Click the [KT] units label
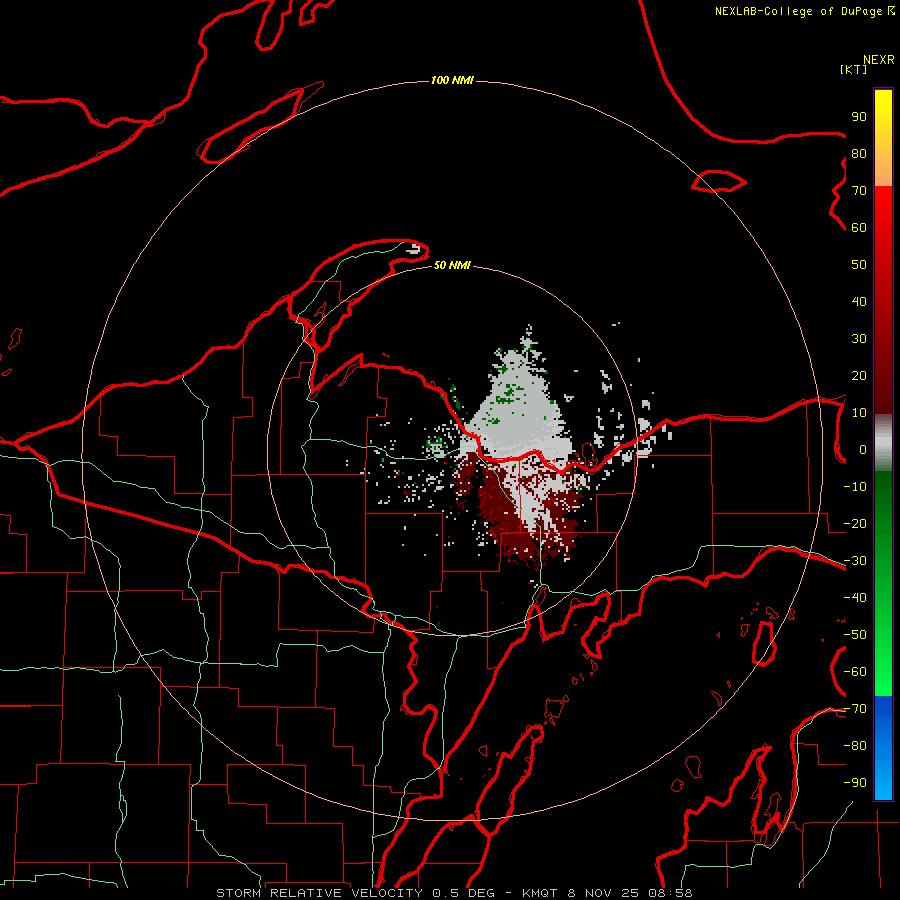900x900 pixels. point(854,69)
